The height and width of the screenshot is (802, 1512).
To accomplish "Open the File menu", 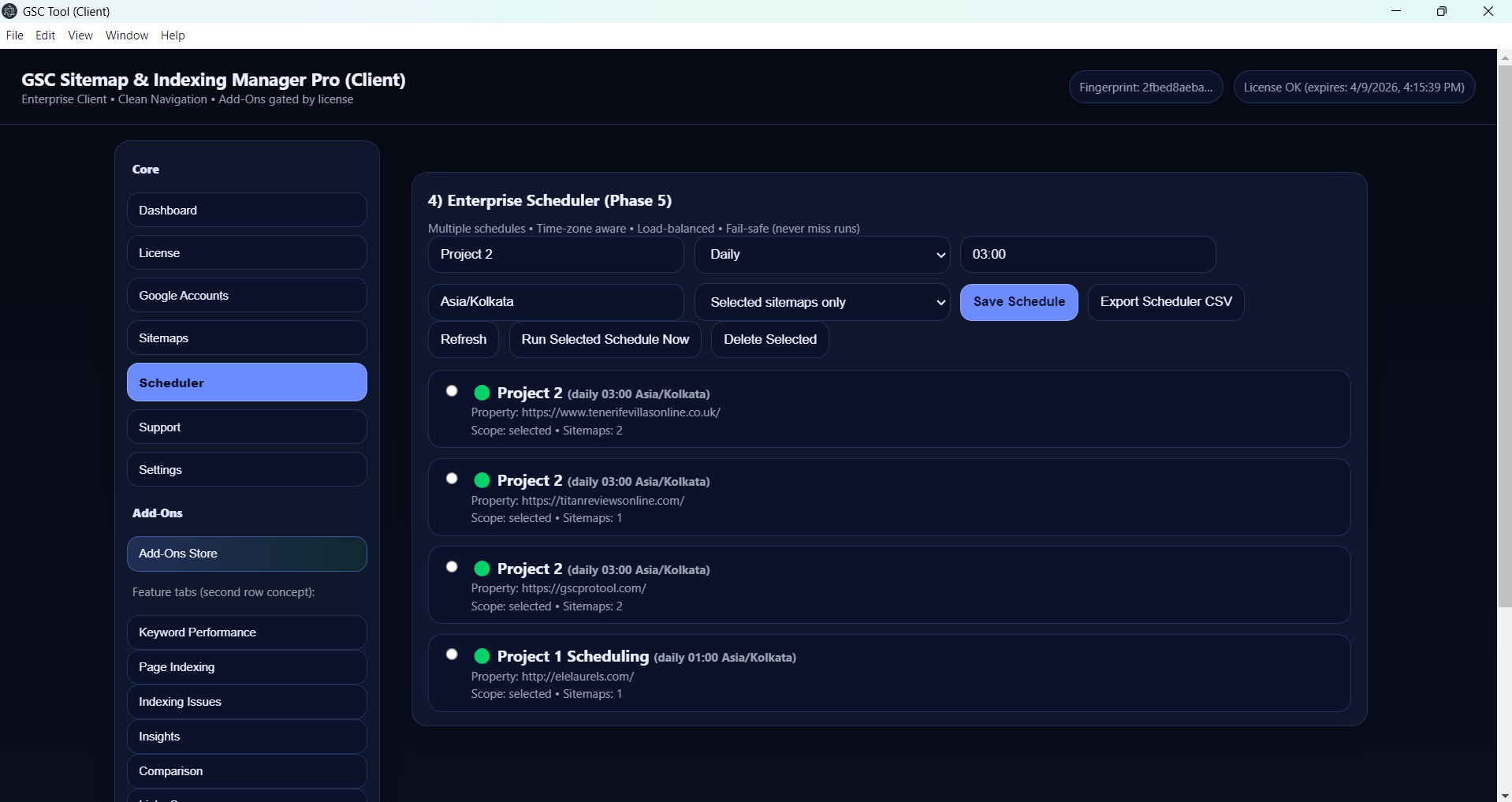I will point(14,35).
